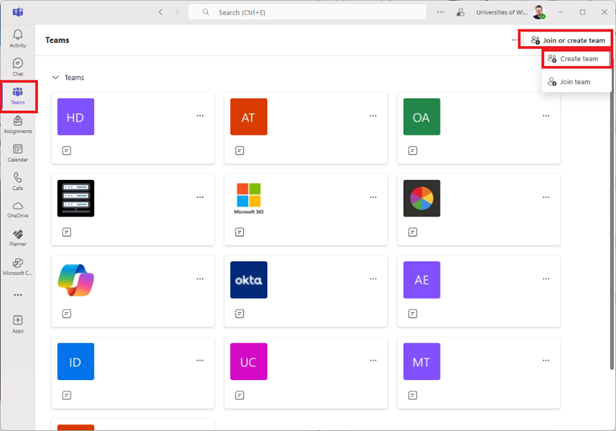Open the Activity feed in sidebar
This screenshot has width=616, height=431.
pyautogui.click(x=18, y=38)
